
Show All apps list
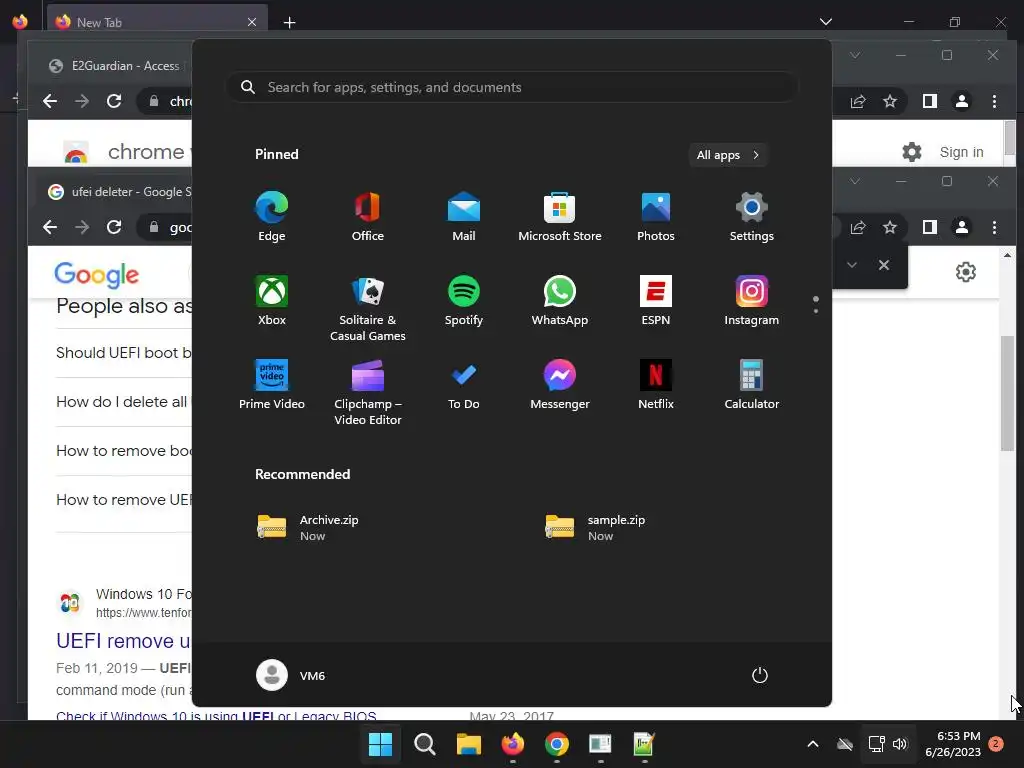click(x=728, y=155)
